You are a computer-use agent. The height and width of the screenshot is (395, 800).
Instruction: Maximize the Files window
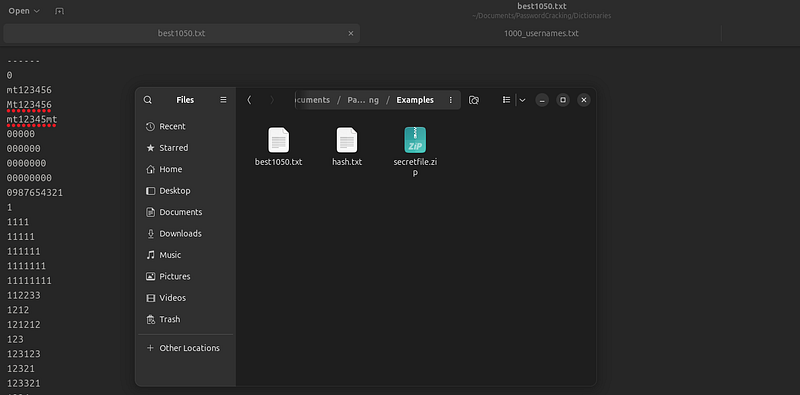563,100
